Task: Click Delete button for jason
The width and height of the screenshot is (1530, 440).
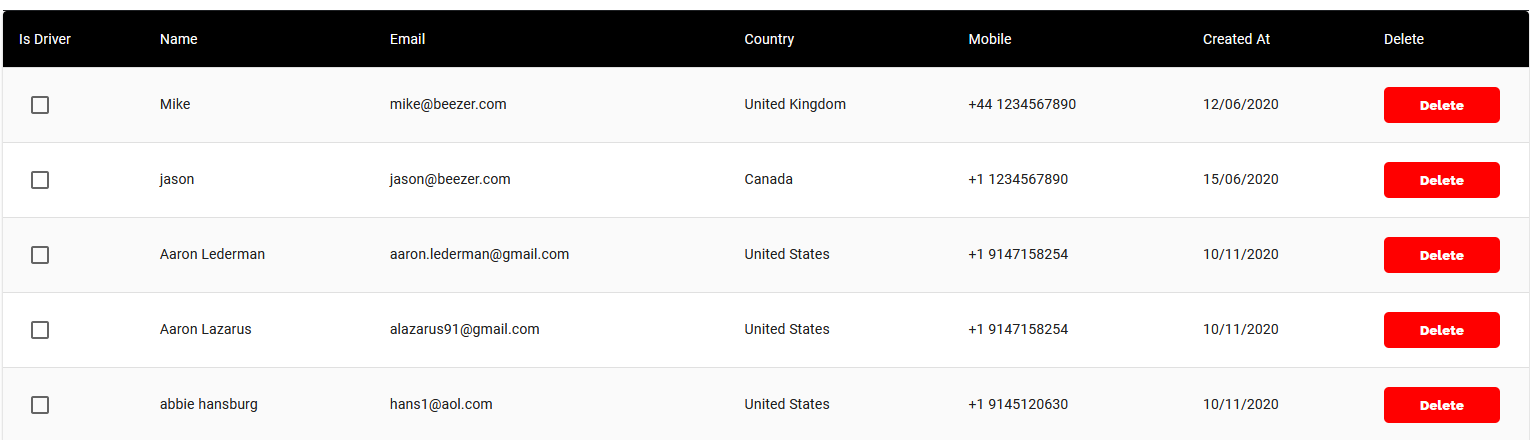Action: 1441,180
